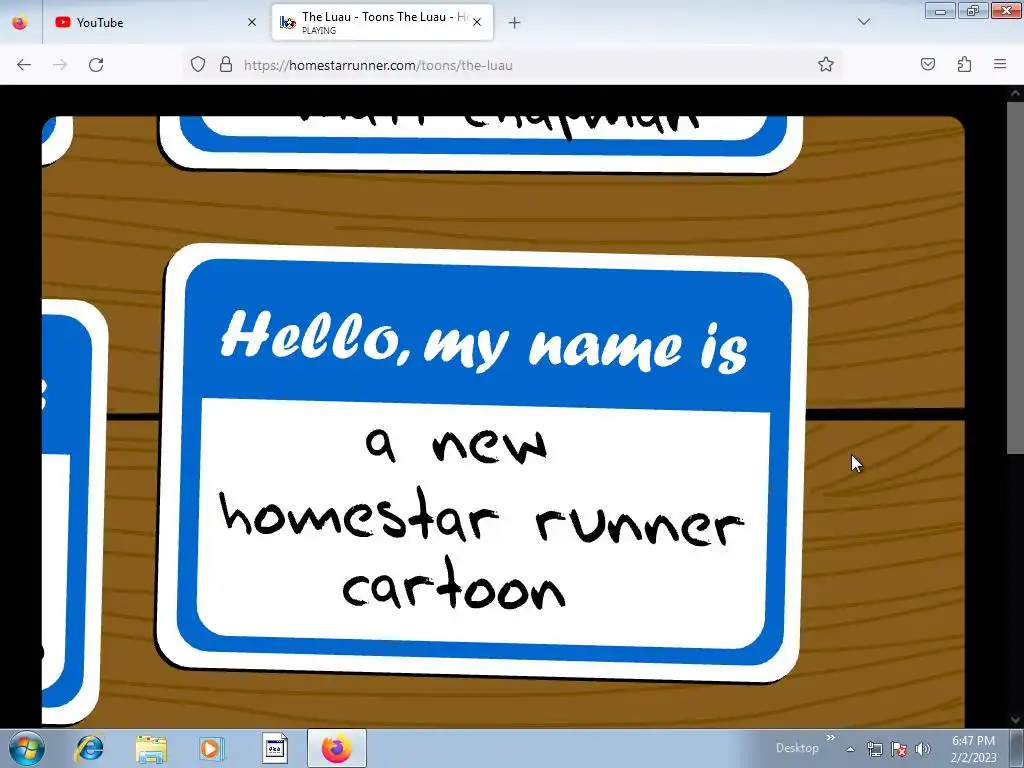The image size is (1024, 768).
Task: Show site security padlock info
Action: pos(226,64)
